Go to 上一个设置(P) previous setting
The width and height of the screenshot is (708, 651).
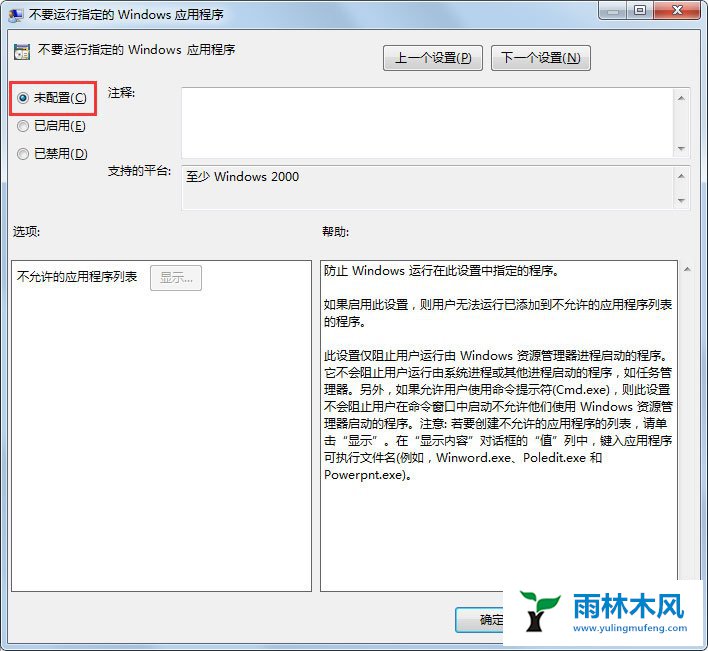(433, 58)
